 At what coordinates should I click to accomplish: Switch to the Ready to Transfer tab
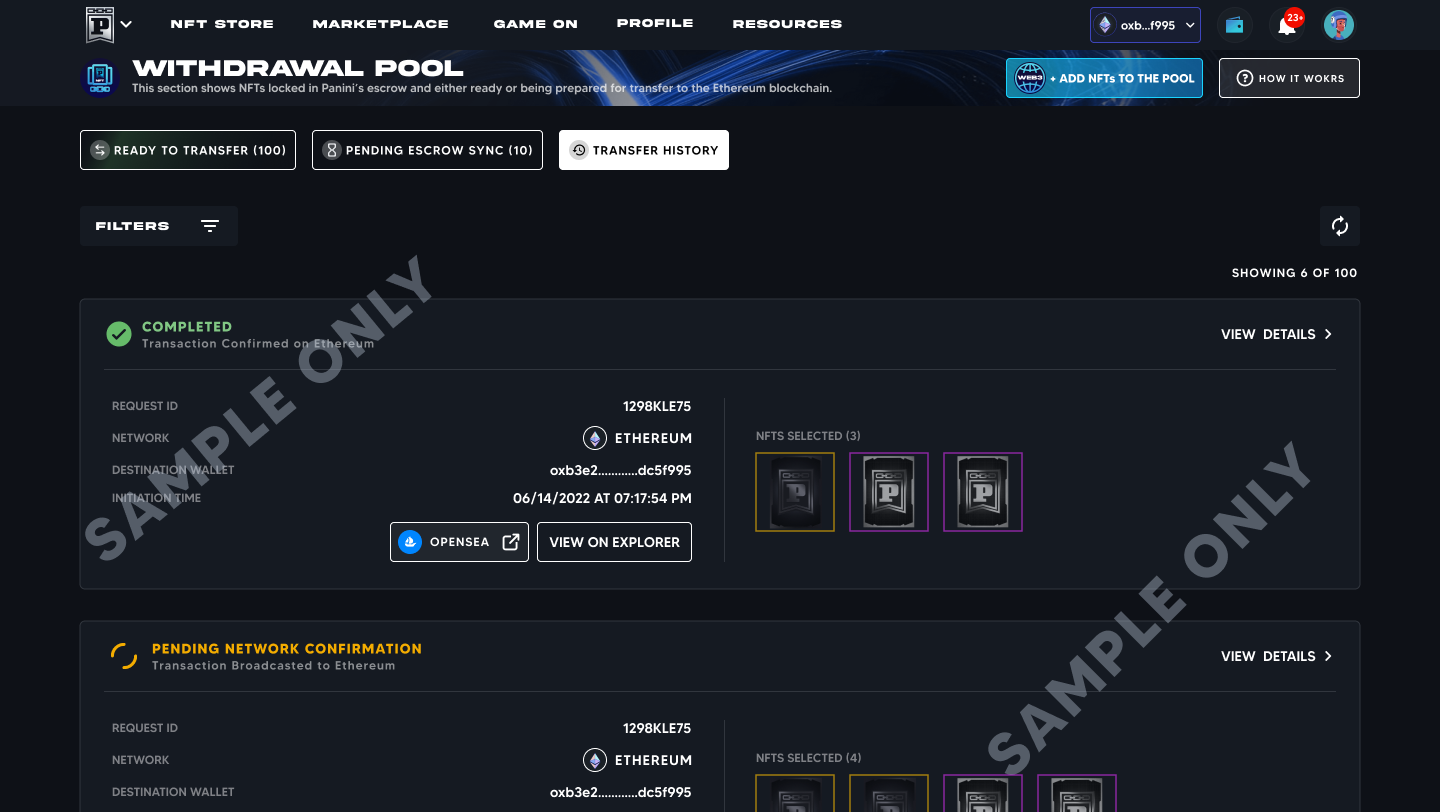[x=188, y=150]
